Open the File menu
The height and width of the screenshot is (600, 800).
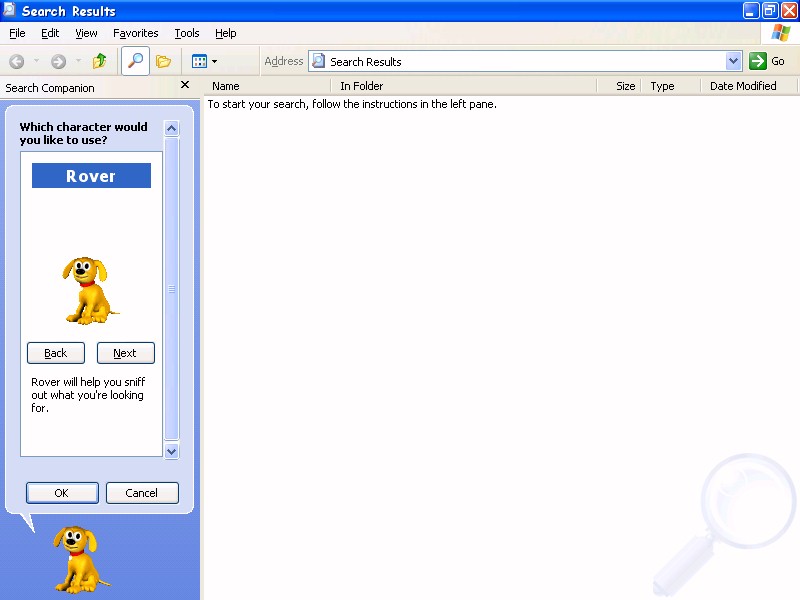(17, 33)
